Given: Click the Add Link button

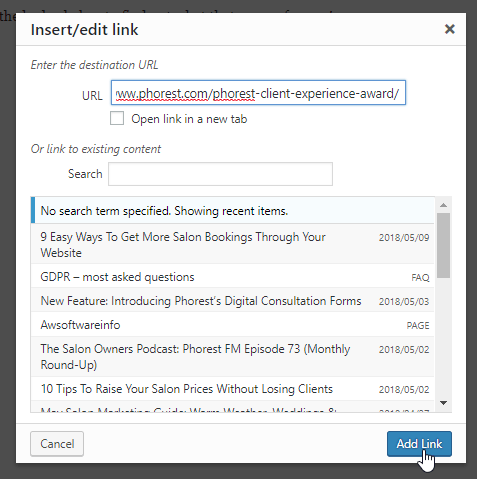Looking at the screenshot, I should [419, 444].
